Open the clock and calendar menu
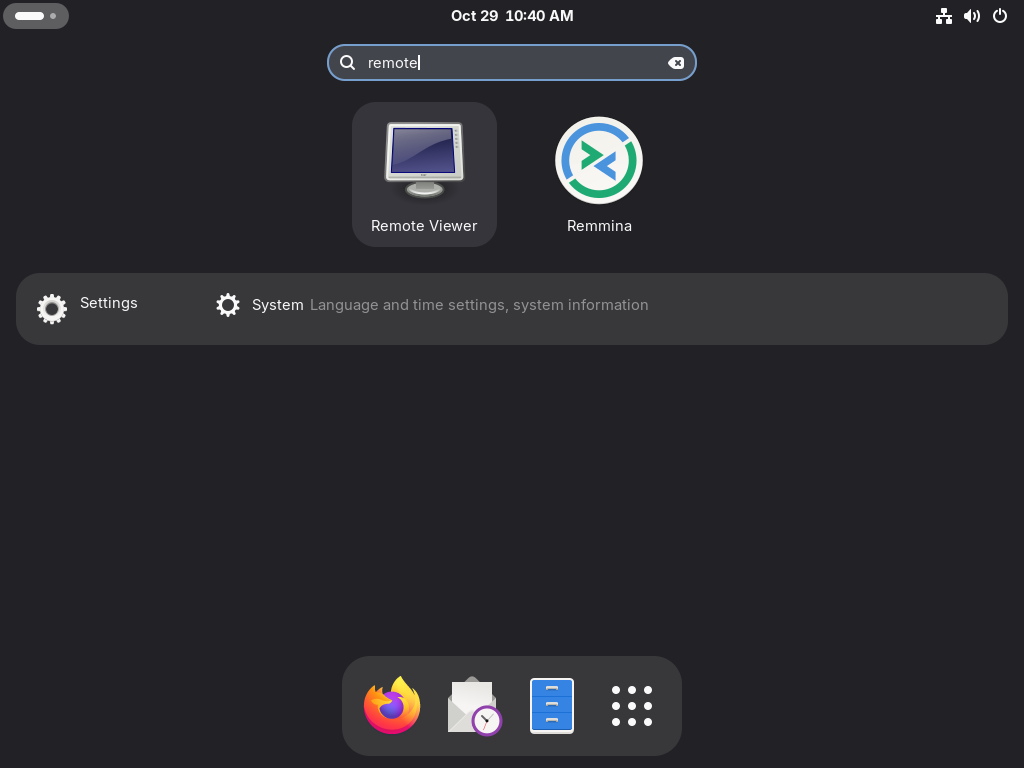 (512, 16)
